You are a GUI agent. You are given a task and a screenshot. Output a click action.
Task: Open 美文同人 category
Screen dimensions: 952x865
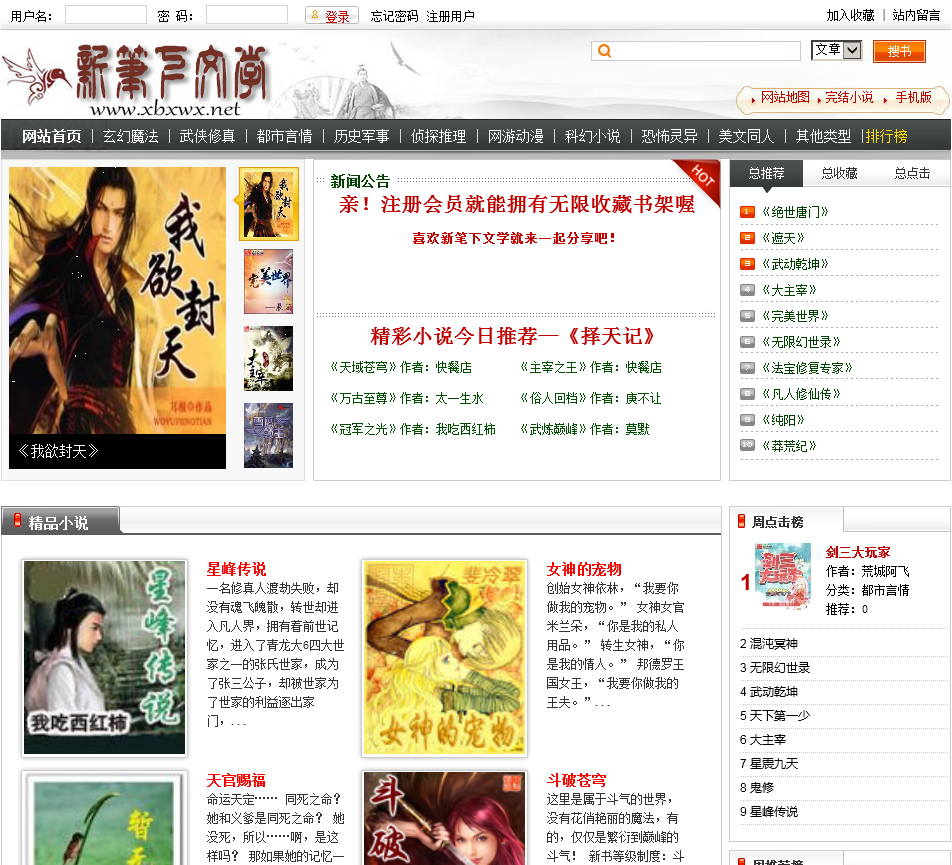coord(746,136)
